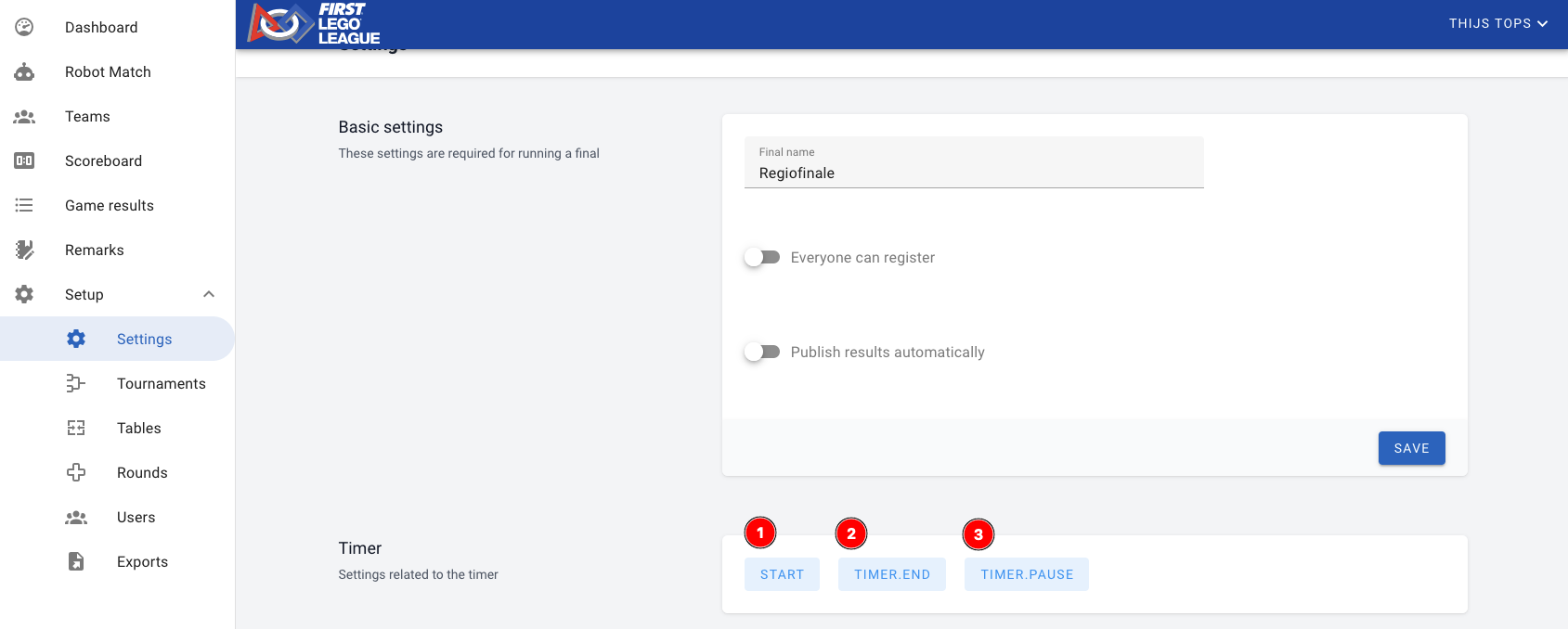
Task: Click the Teams group icon
Action: [x=24, y=117]
